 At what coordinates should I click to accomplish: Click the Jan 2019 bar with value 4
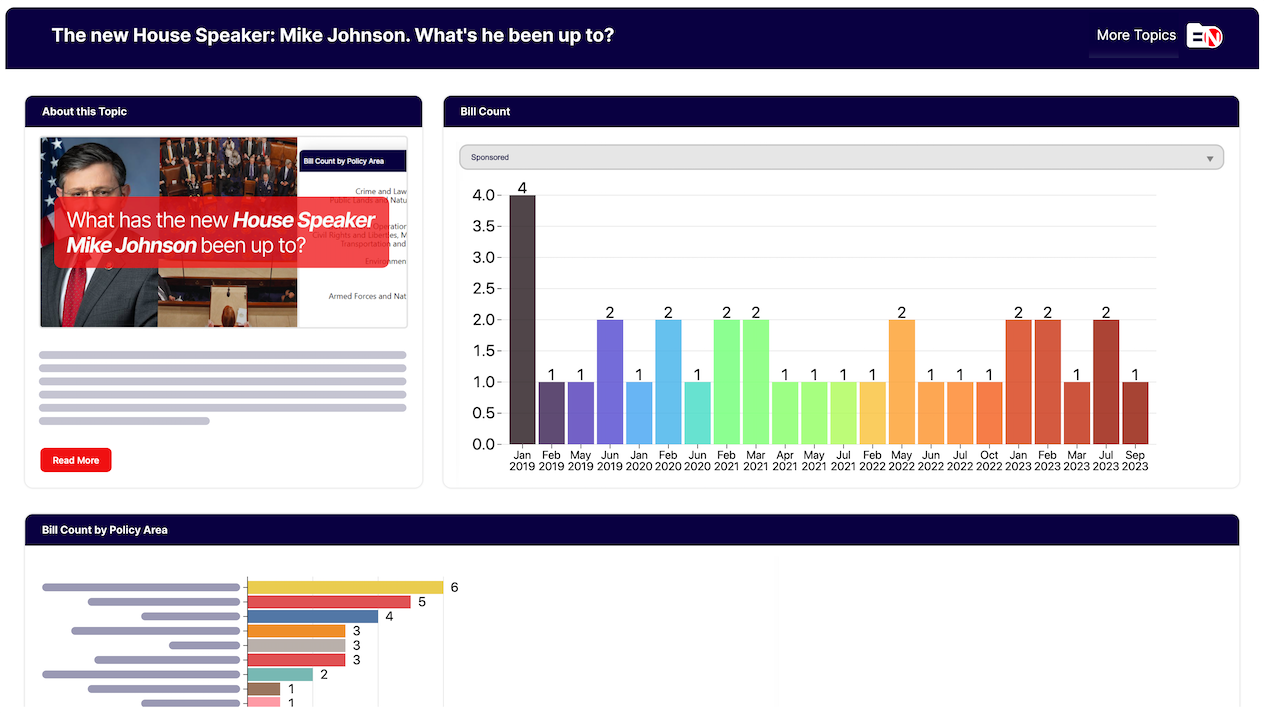pyautogui.click(x=522, y=319)
